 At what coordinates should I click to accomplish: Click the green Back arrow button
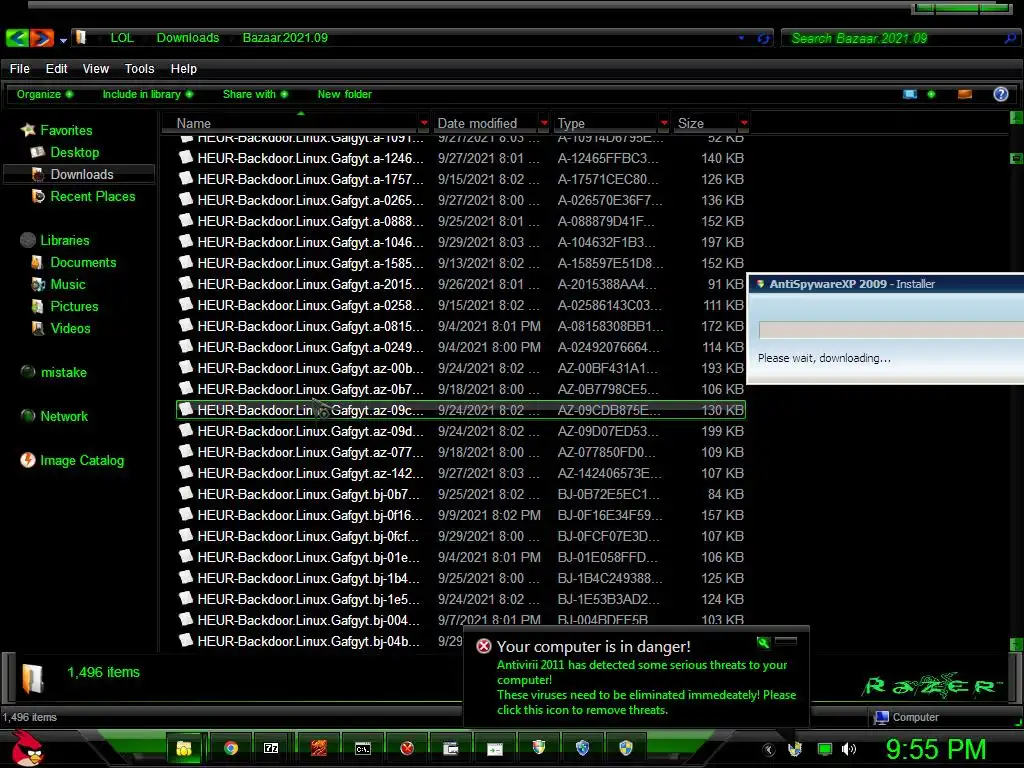pyautogui.click(x=17, y=38)
